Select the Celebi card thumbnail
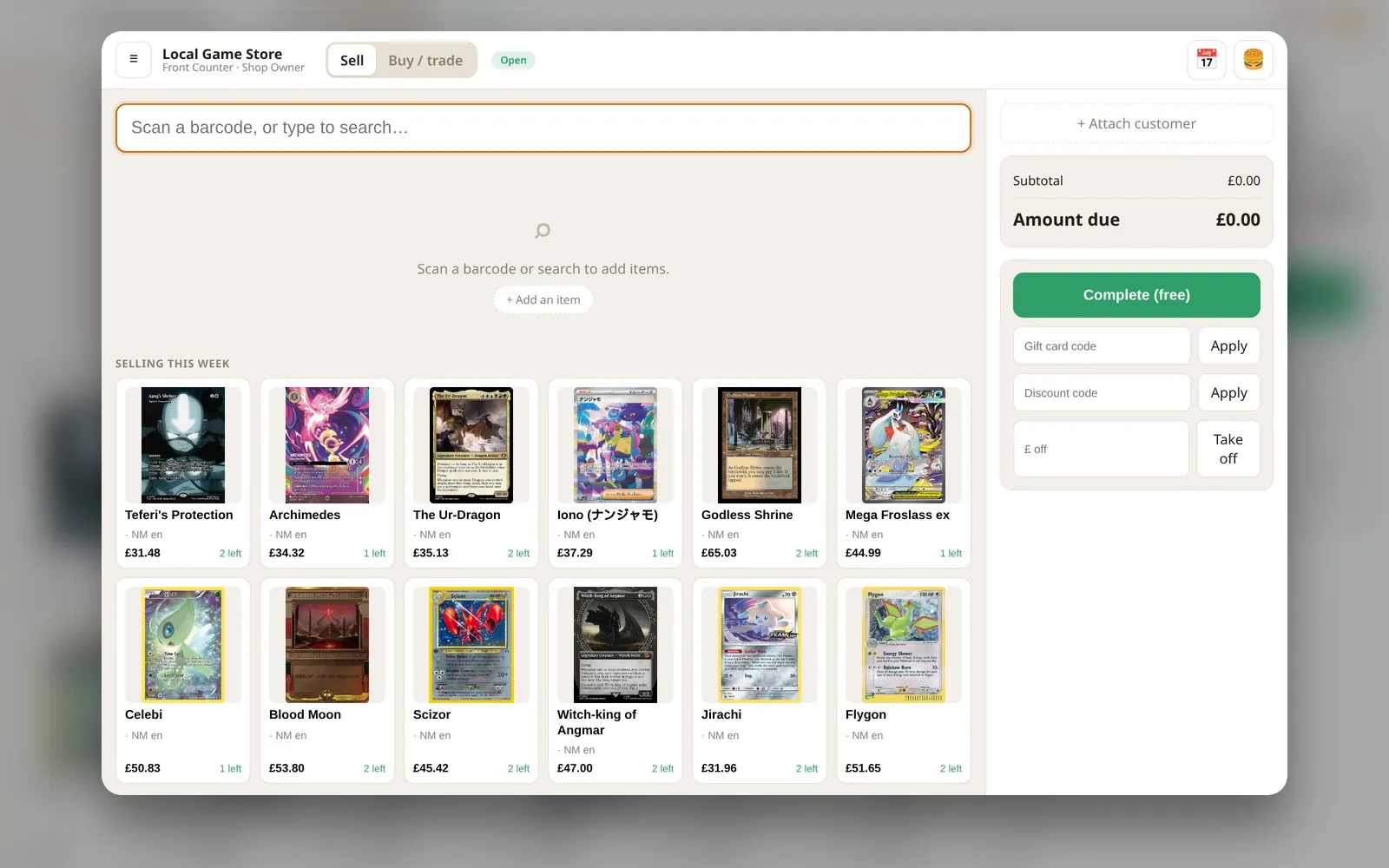Image resolution: width=1389 pixels, height=868 pixels. 183,645
